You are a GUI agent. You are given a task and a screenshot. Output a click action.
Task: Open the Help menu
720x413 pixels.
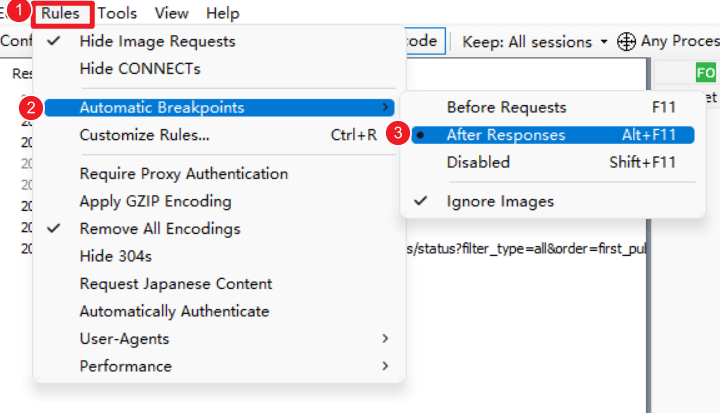tap(222, 14)
